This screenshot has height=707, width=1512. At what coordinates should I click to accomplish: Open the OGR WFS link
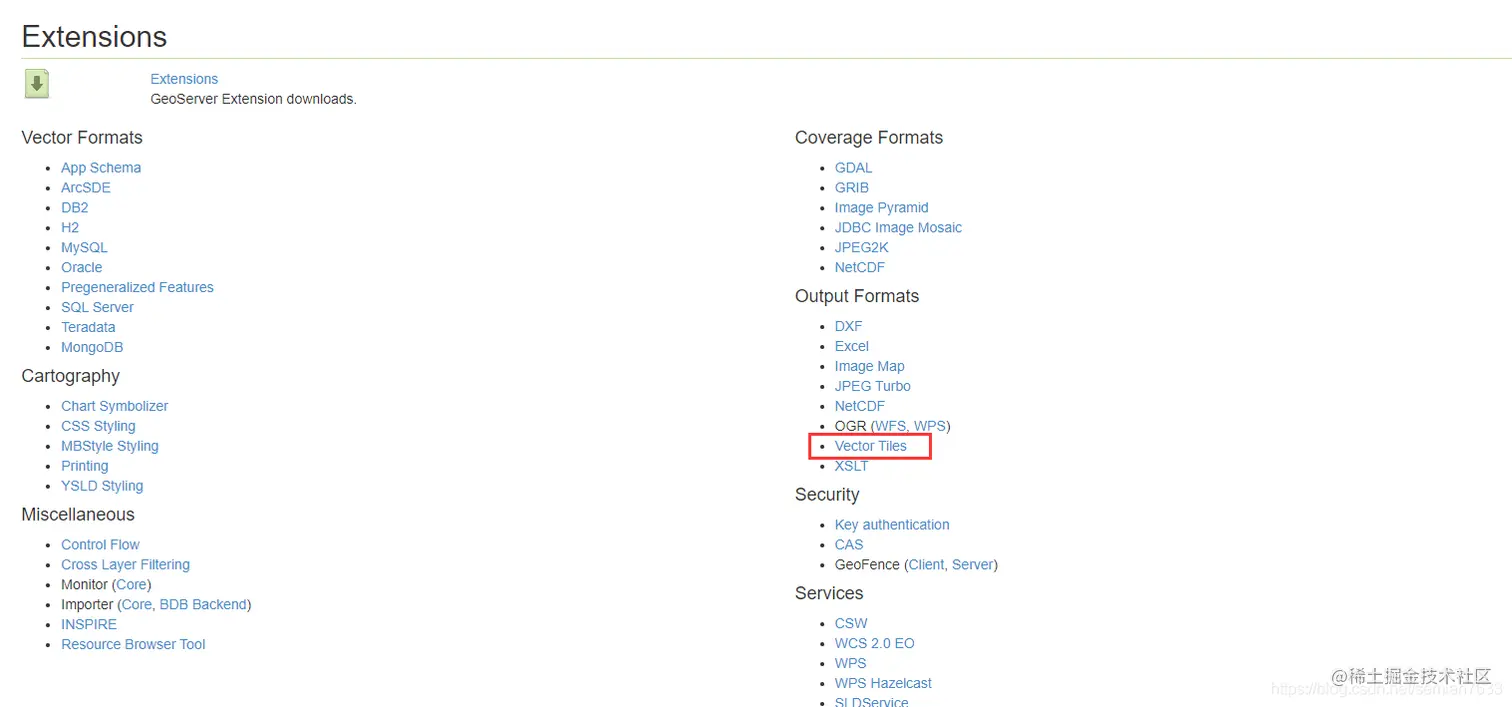point(891,427)
